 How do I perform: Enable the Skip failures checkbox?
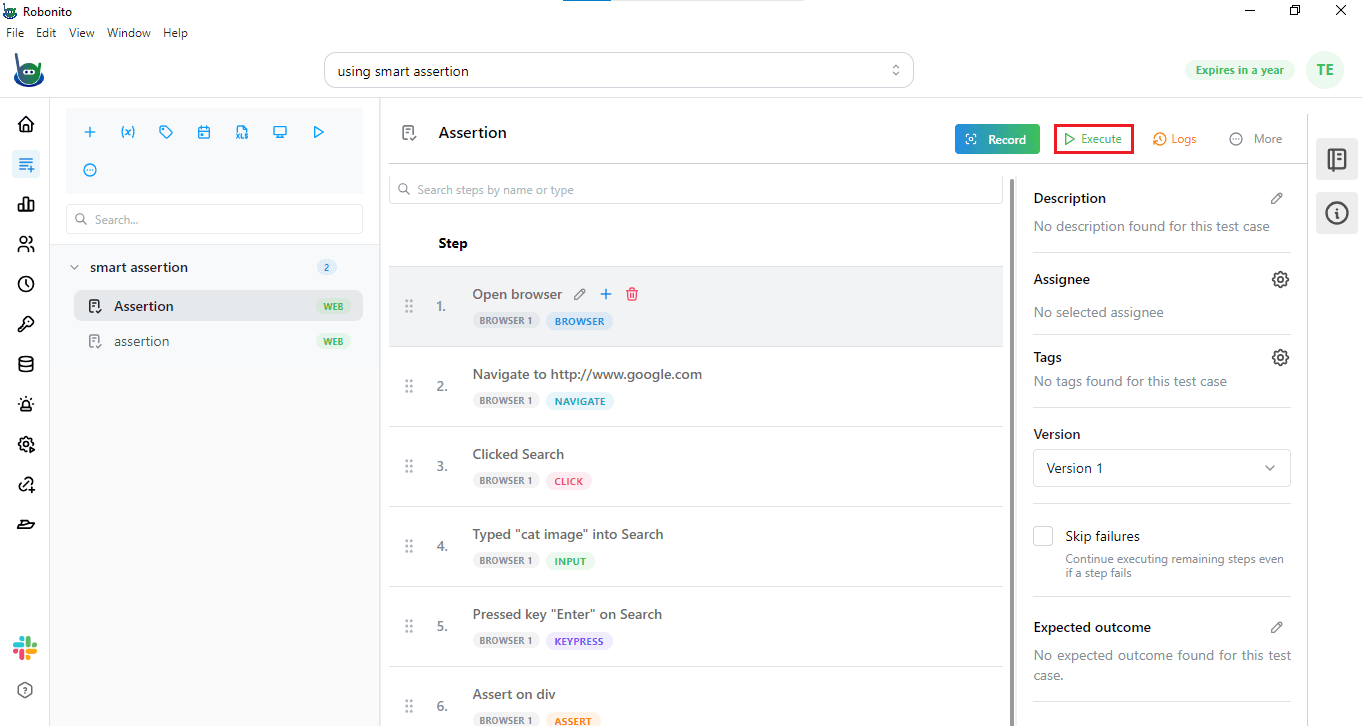[1043, 536]
